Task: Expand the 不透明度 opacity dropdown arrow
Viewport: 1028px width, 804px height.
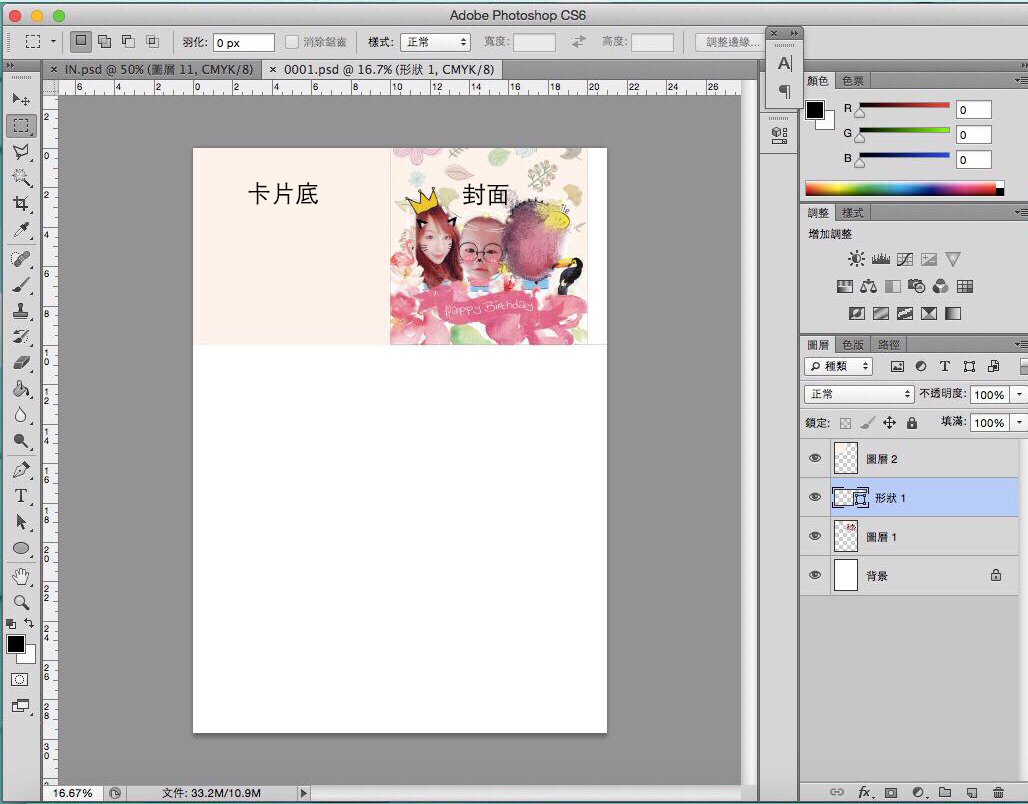Action: [x=1018, y=394]
